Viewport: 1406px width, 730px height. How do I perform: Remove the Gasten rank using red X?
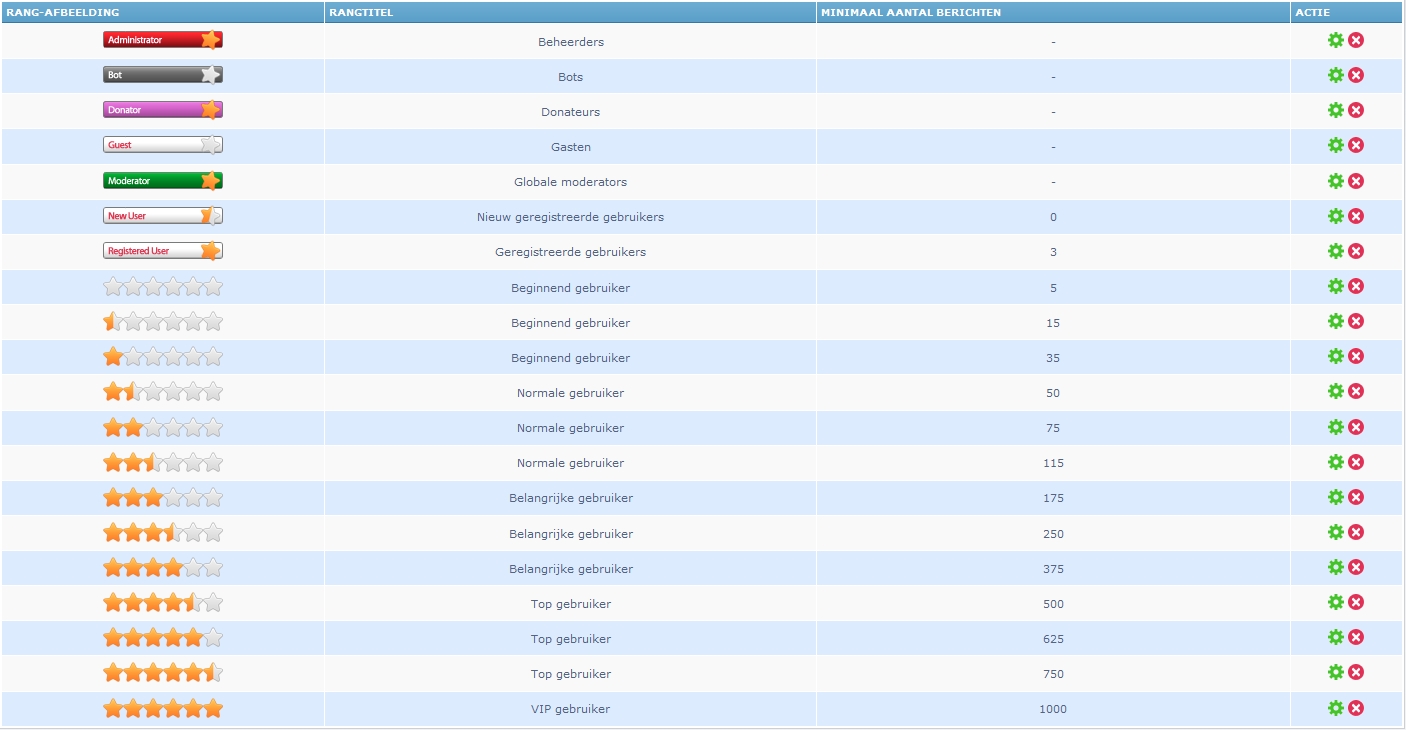pos(1356,145)
